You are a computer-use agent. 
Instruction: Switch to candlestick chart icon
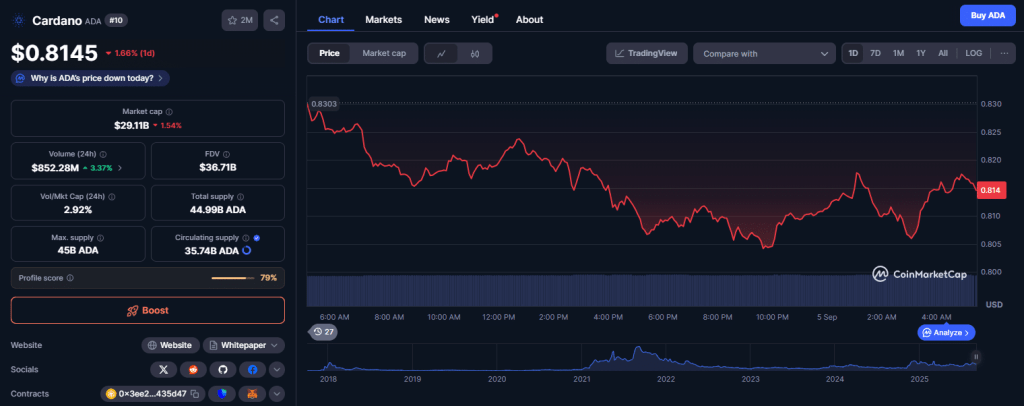(x=475, y=54)
